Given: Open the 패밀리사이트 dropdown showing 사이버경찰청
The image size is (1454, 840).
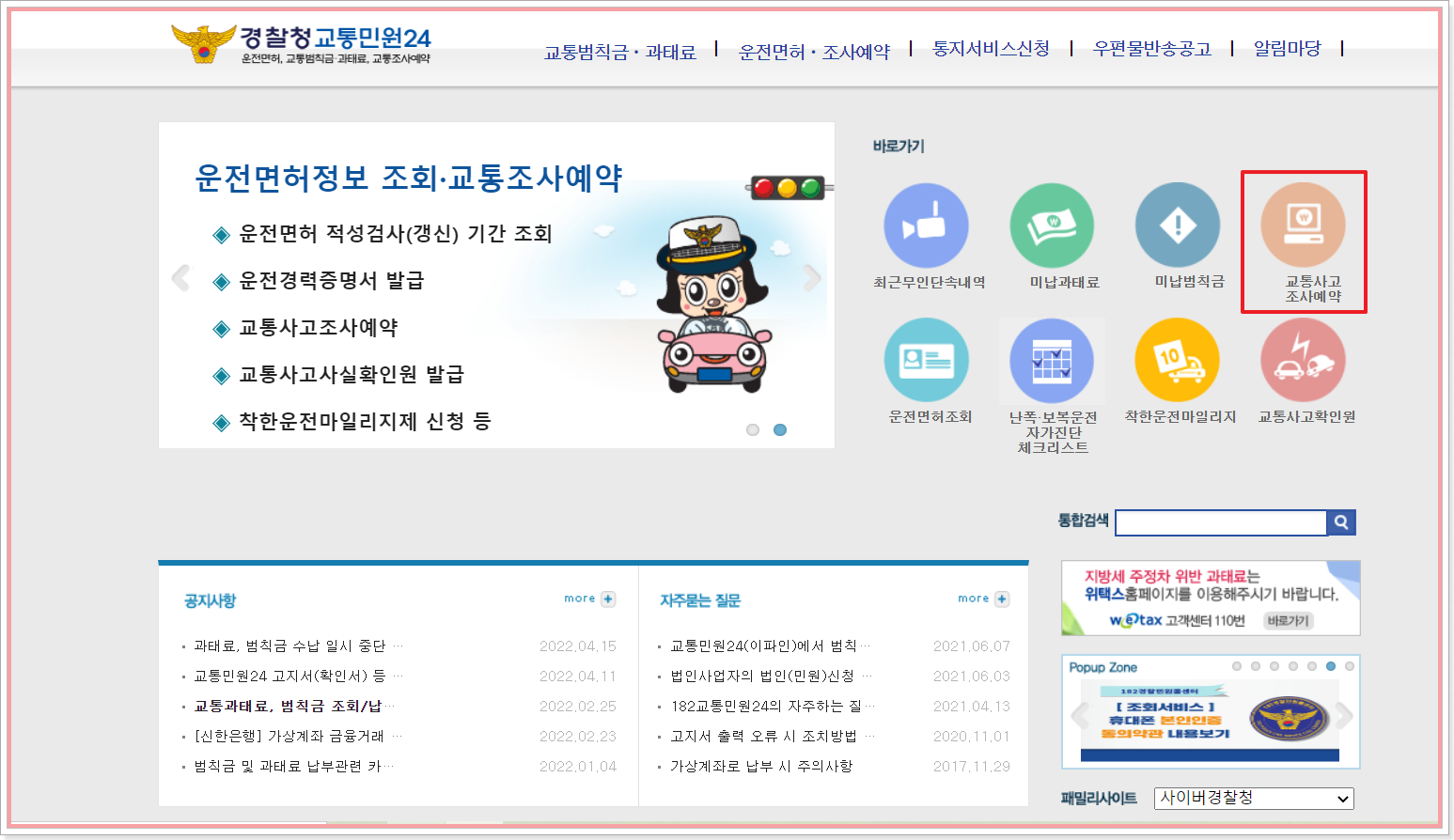Looking at the screenshot, I should [1253, 798].
